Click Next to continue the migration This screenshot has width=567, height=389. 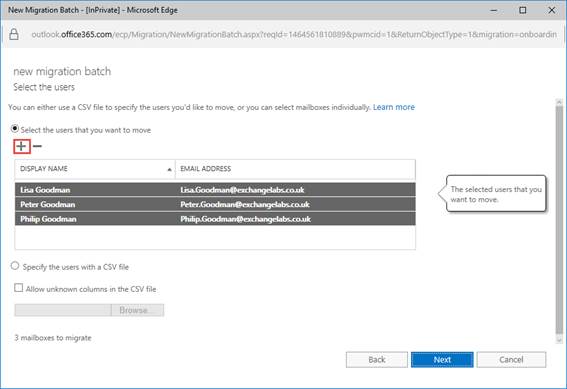tap(442, 360)
